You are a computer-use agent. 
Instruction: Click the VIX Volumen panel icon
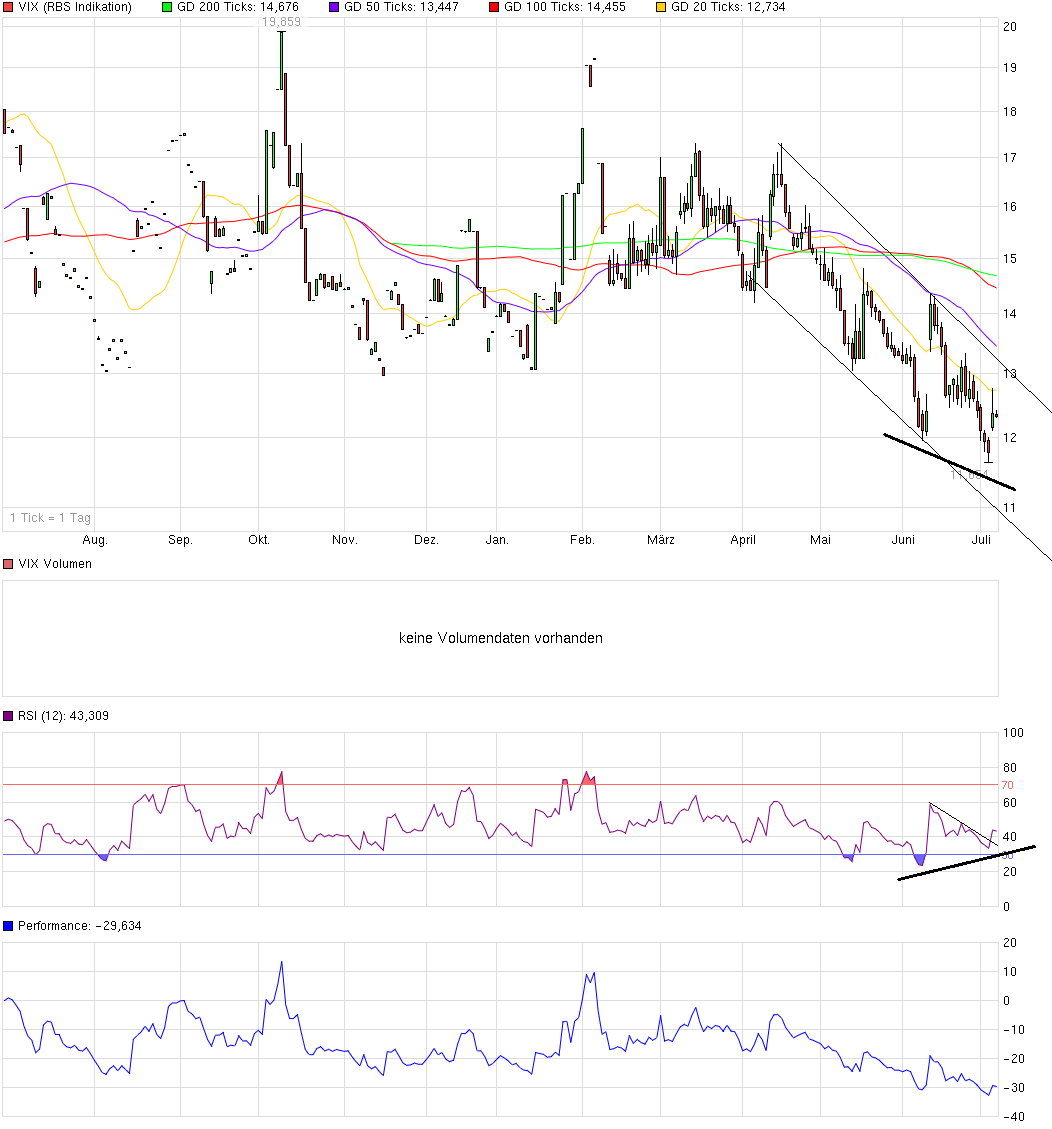[8, 563]
